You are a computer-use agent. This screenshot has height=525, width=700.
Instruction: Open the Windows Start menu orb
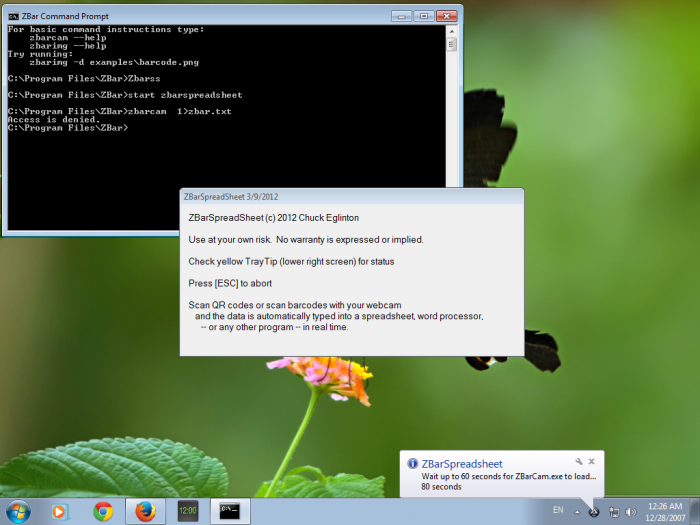click(18, 512)
